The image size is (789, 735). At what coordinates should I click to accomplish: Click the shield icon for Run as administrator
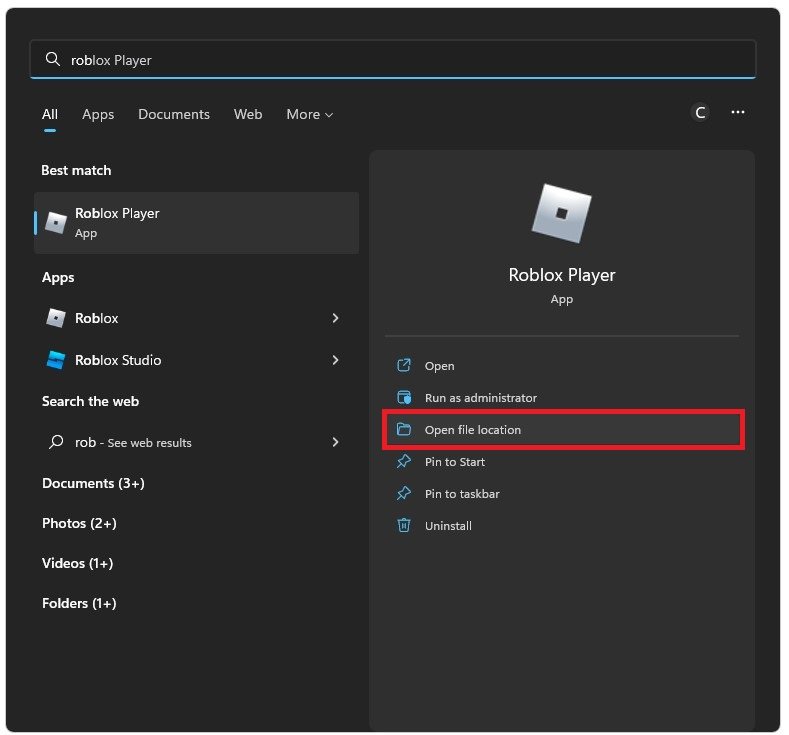(x=404, y=398)
